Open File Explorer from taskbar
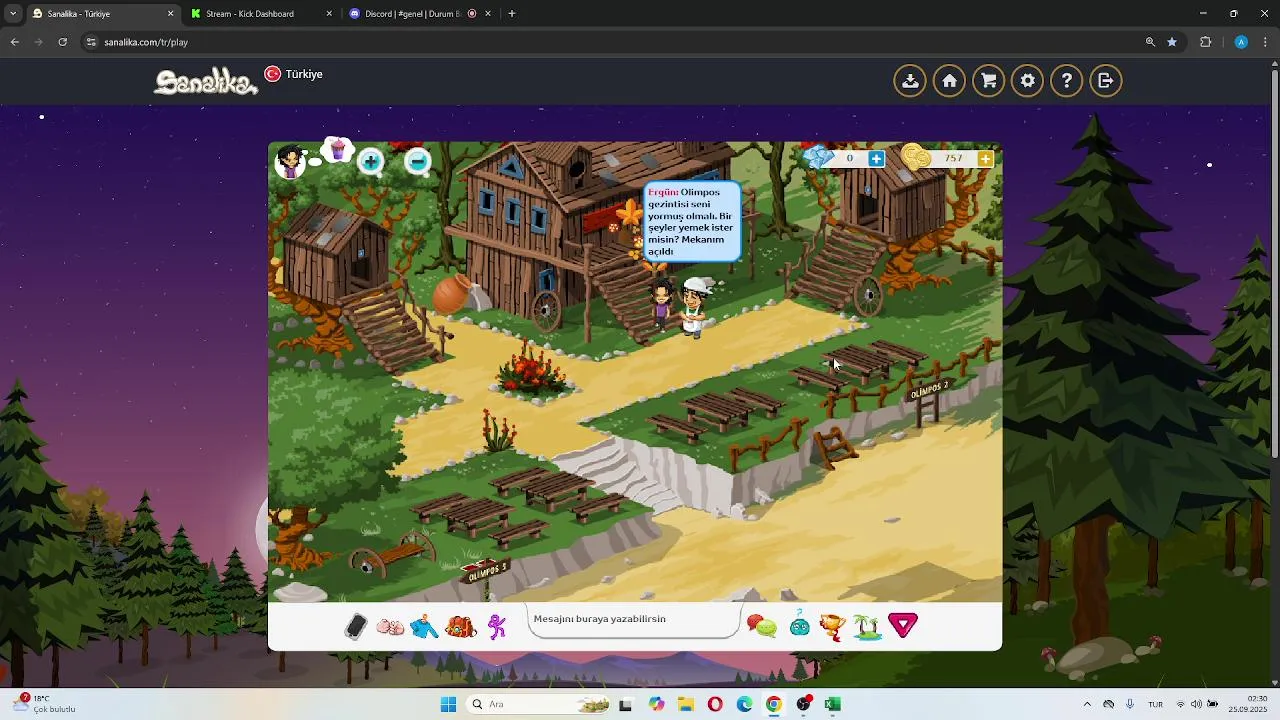Screen dimensions: 1280x720 (x=686, y=704)
